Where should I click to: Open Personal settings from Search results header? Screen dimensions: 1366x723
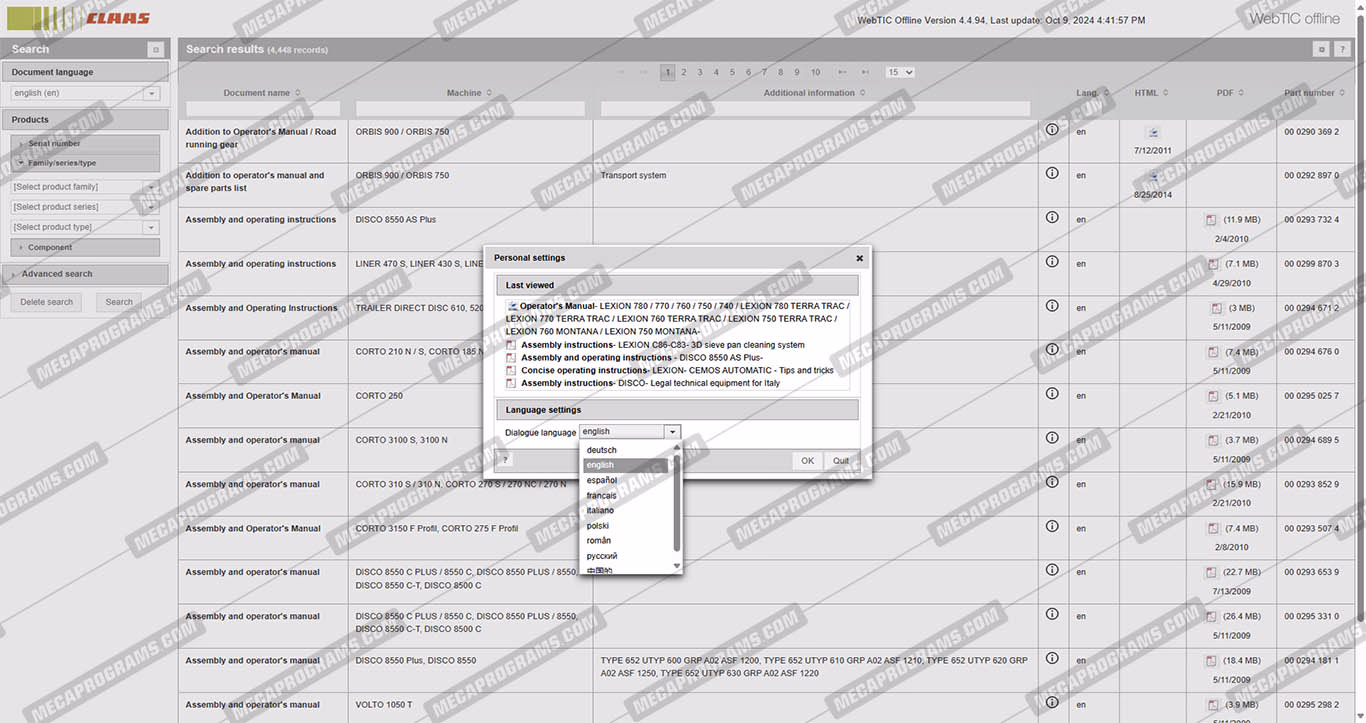click(1320, 49)
